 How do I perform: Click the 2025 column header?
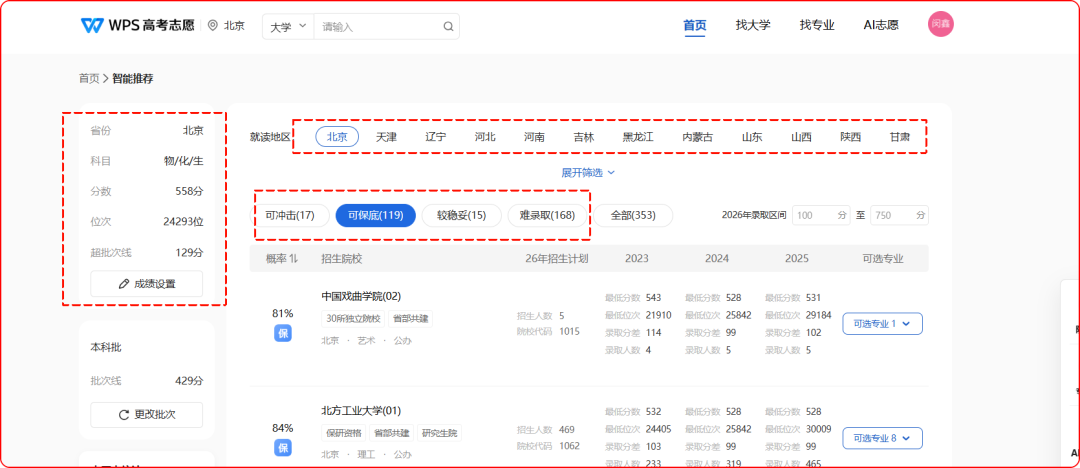[x=797, y=259]
